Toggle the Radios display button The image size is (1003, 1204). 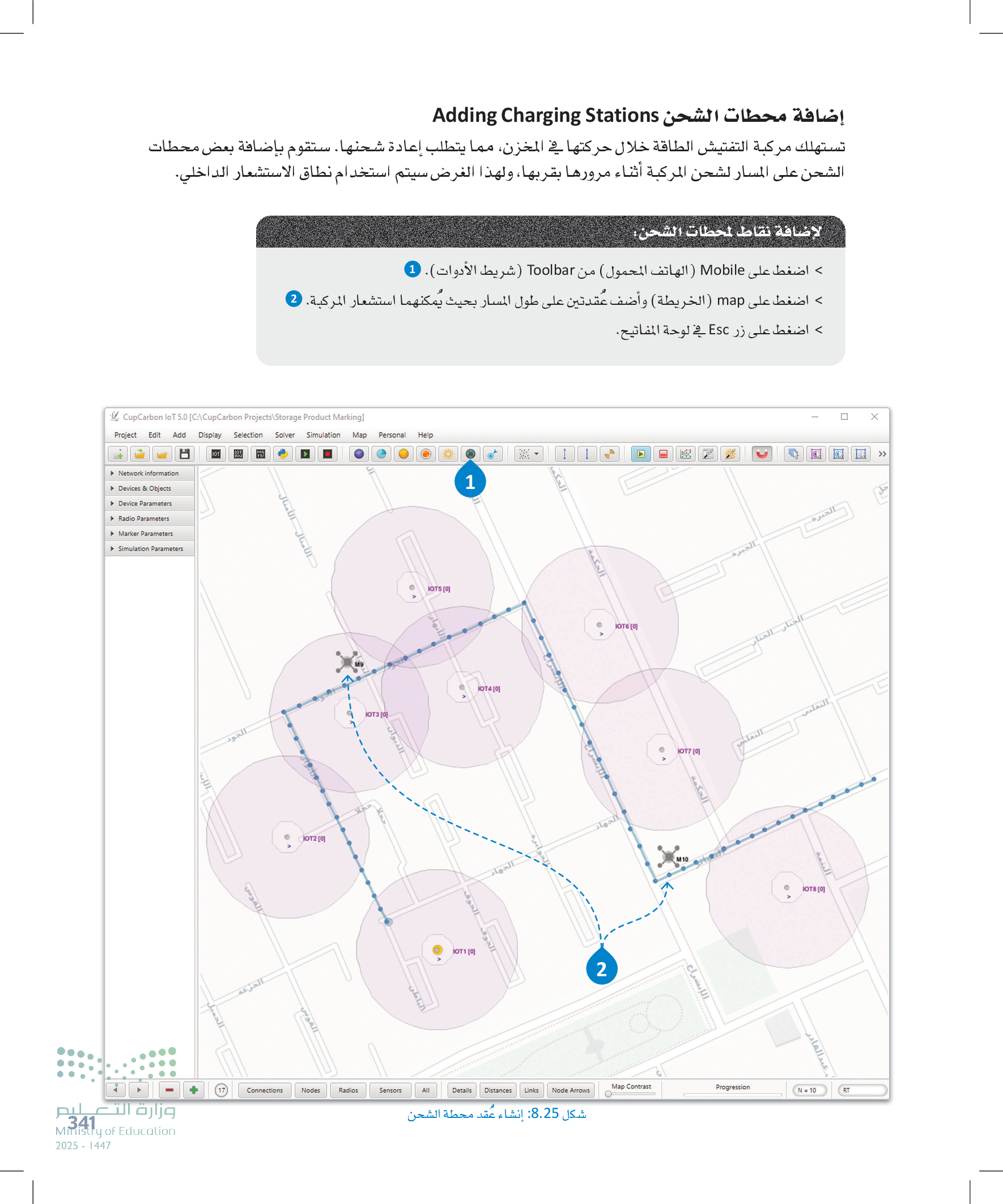tap(348, 1091)
